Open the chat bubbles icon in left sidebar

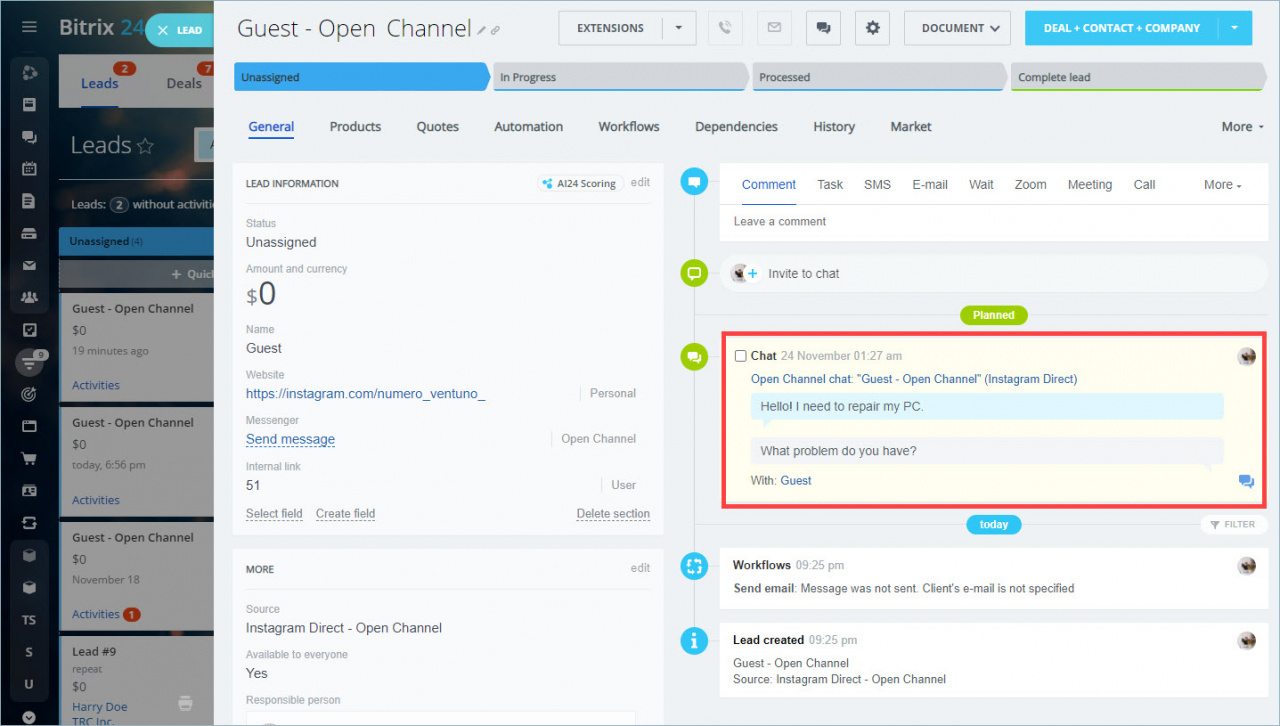tap(29, 137)
